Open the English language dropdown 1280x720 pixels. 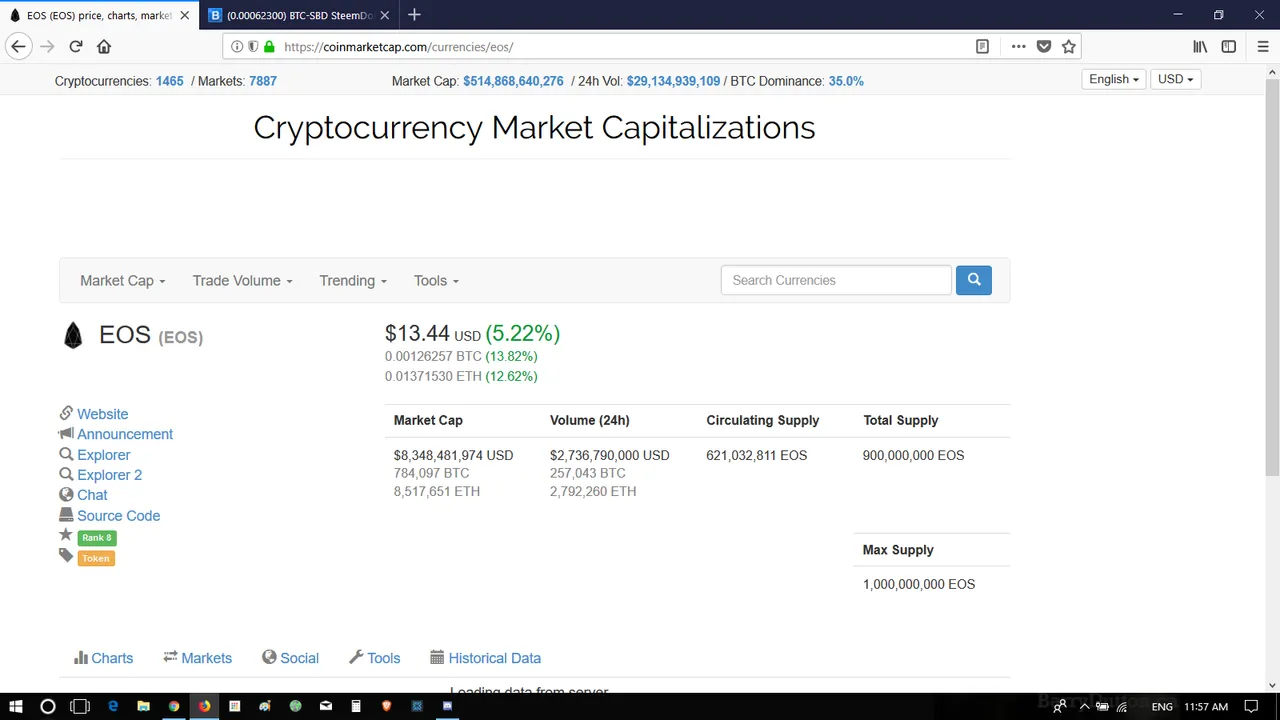pyautogui.click(x=1114, y=79)
